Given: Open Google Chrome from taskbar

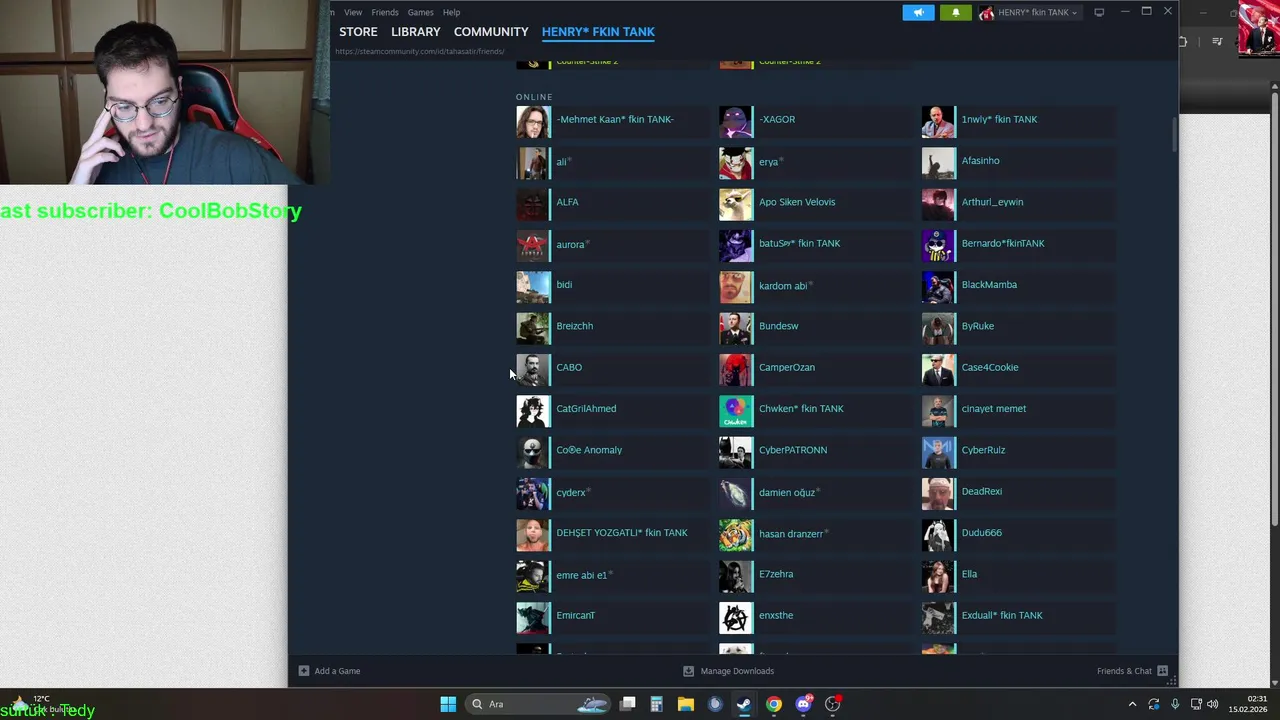Looking at the screenshot, I should [774, 704].
